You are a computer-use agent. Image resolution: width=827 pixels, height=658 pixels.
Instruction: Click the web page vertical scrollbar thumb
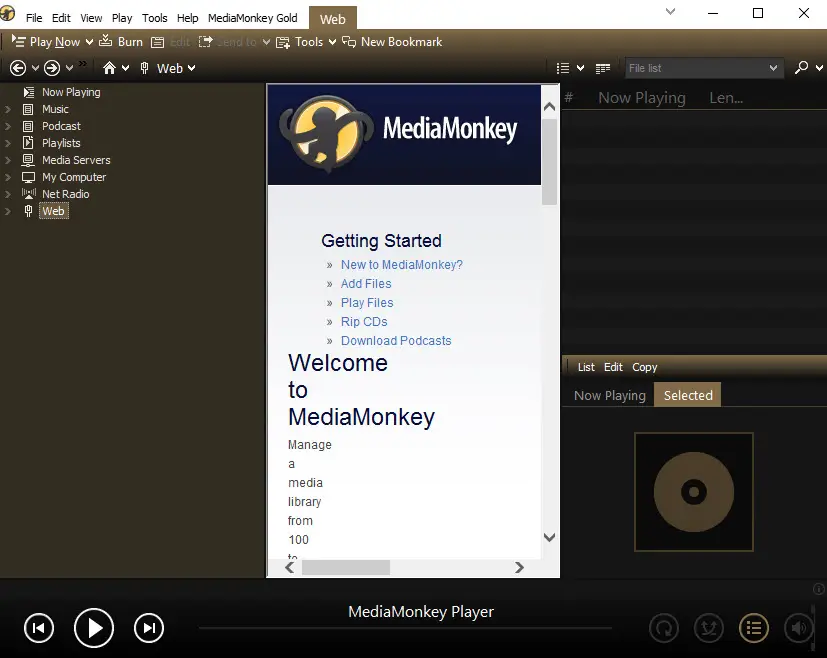click(x=550, y=162)
